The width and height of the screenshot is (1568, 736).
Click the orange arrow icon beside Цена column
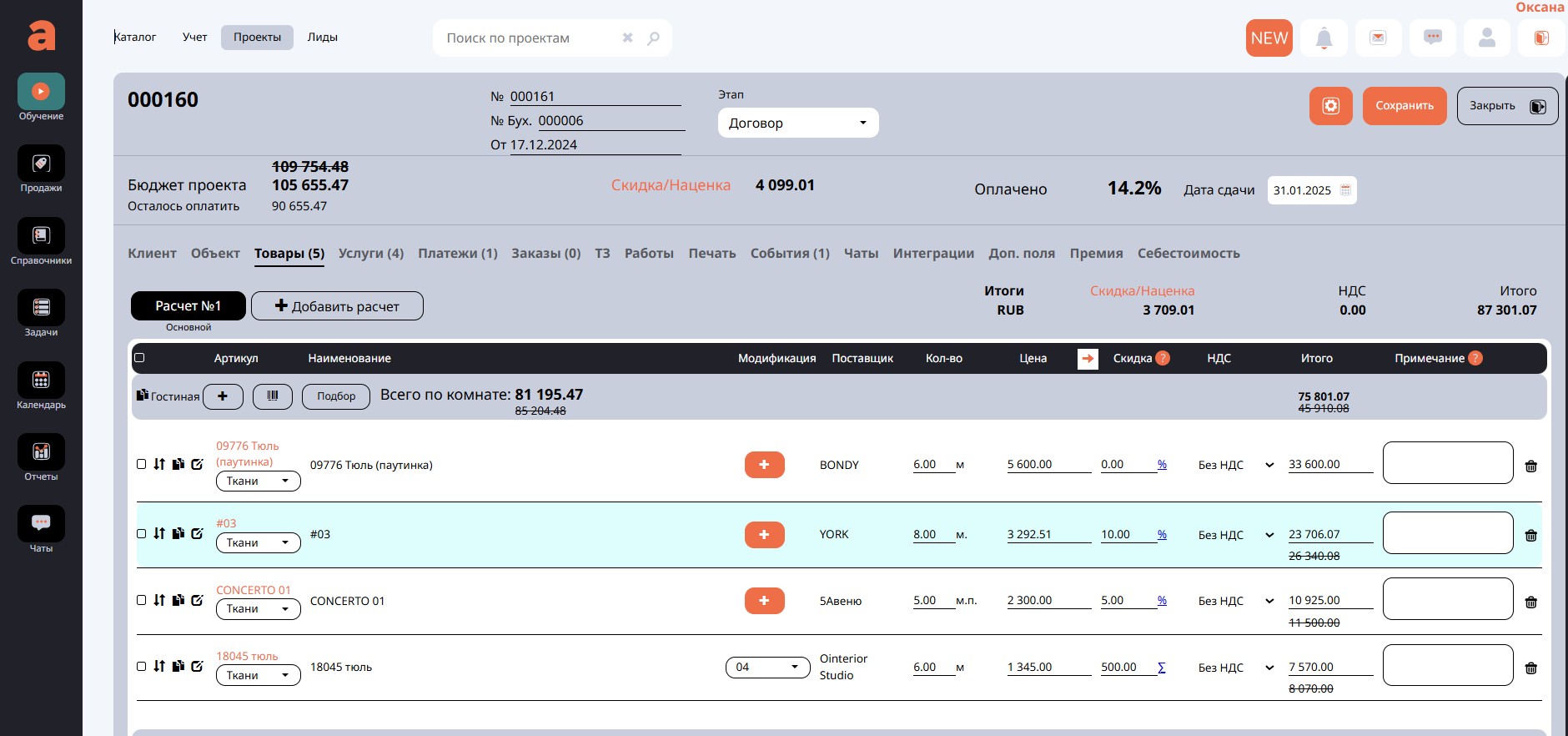pyautogui.click(x=1088, y=359)
